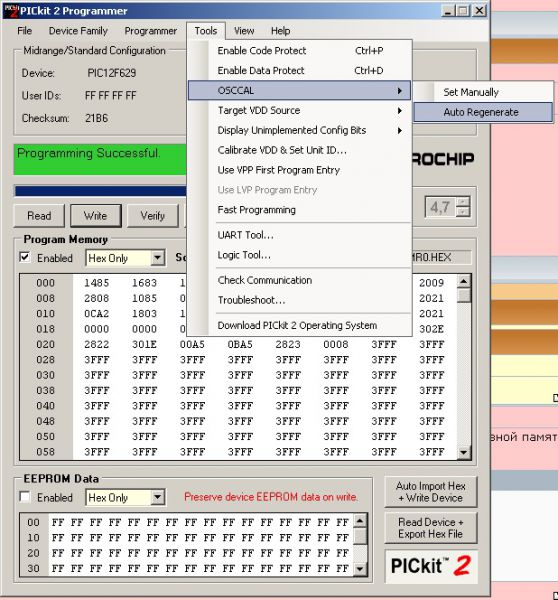Click program memory cell 1485 at address 000
Viewport: 558px width, 600px height.
[x=96, y=283]
